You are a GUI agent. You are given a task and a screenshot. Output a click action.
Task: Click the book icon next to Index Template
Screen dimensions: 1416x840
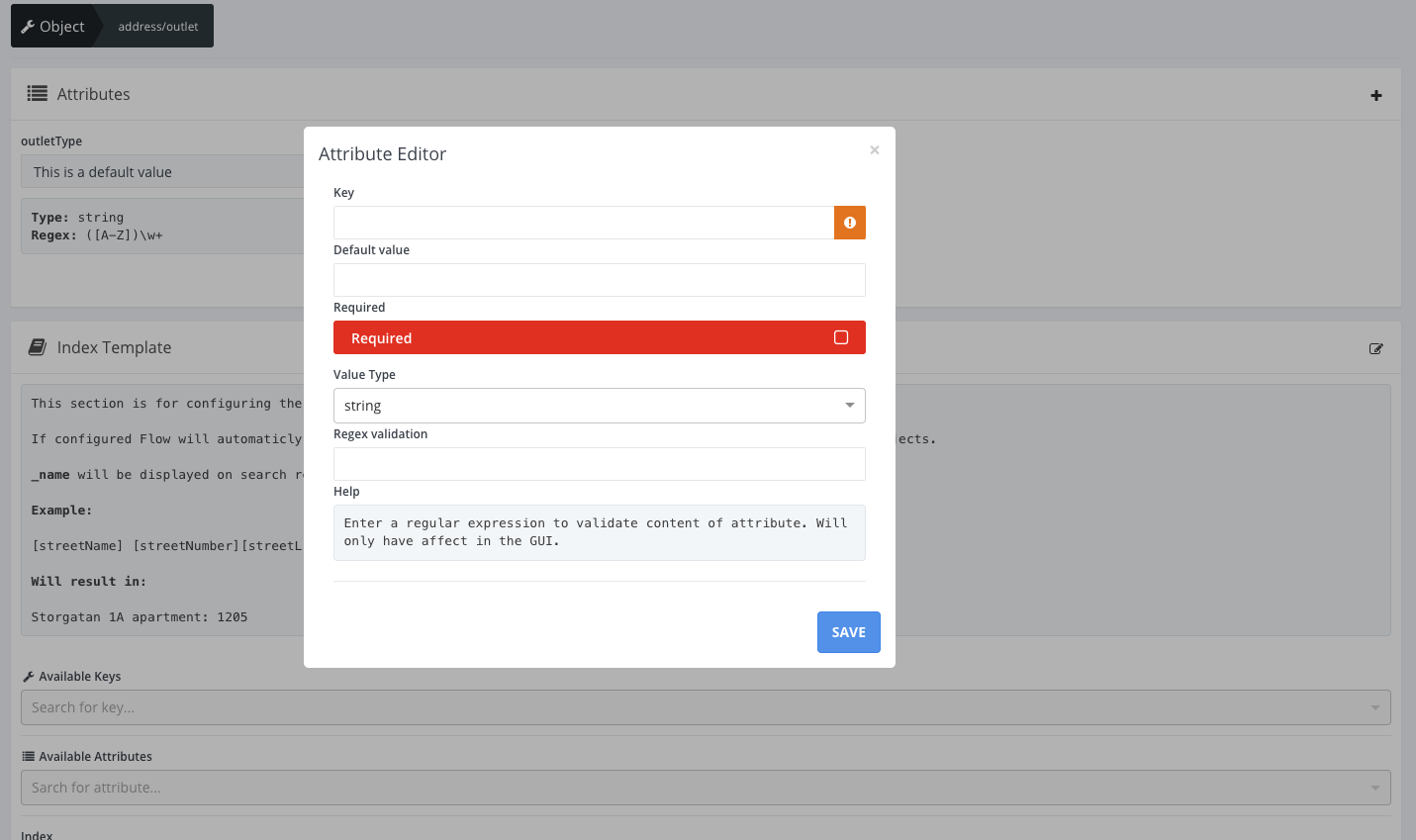pos(38,347)
